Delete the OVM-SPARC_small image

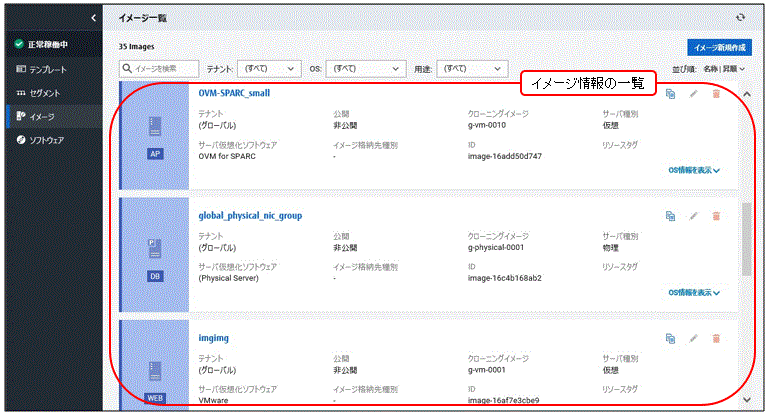click(716, 94)
